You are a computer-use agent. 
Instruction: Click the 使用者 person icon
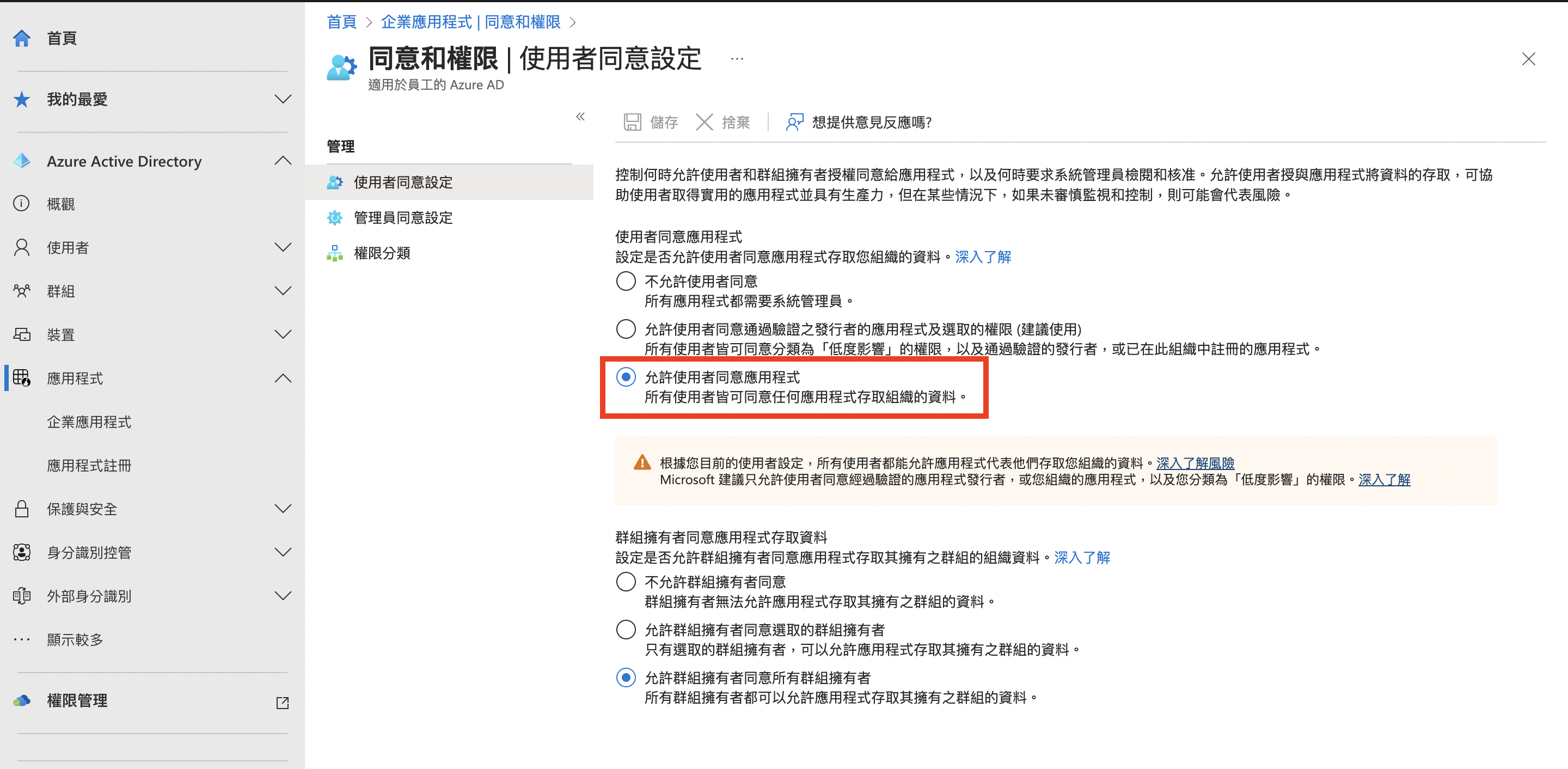(x=22, y=247)
